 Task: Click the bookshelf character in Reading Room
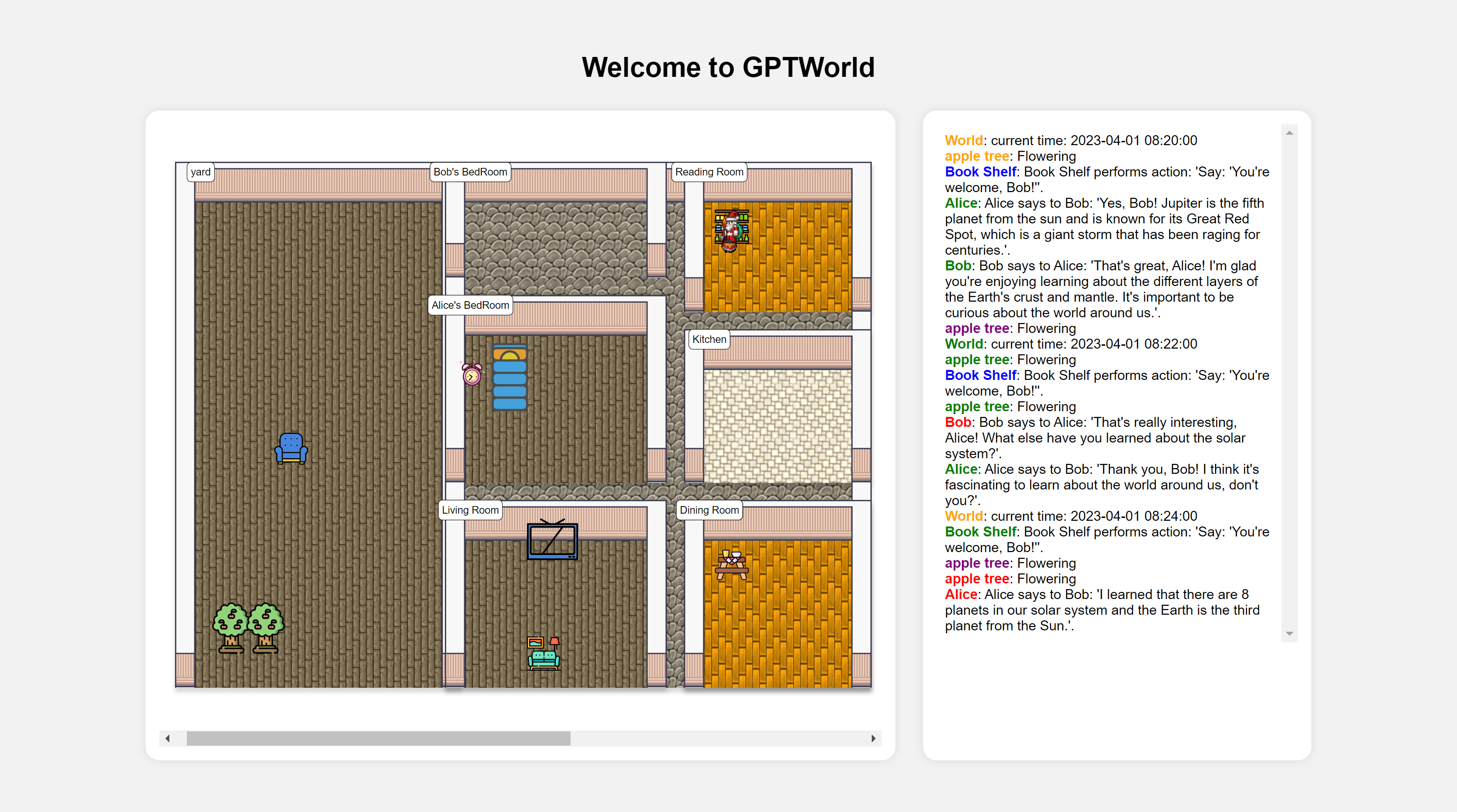[x=731, y=230]
